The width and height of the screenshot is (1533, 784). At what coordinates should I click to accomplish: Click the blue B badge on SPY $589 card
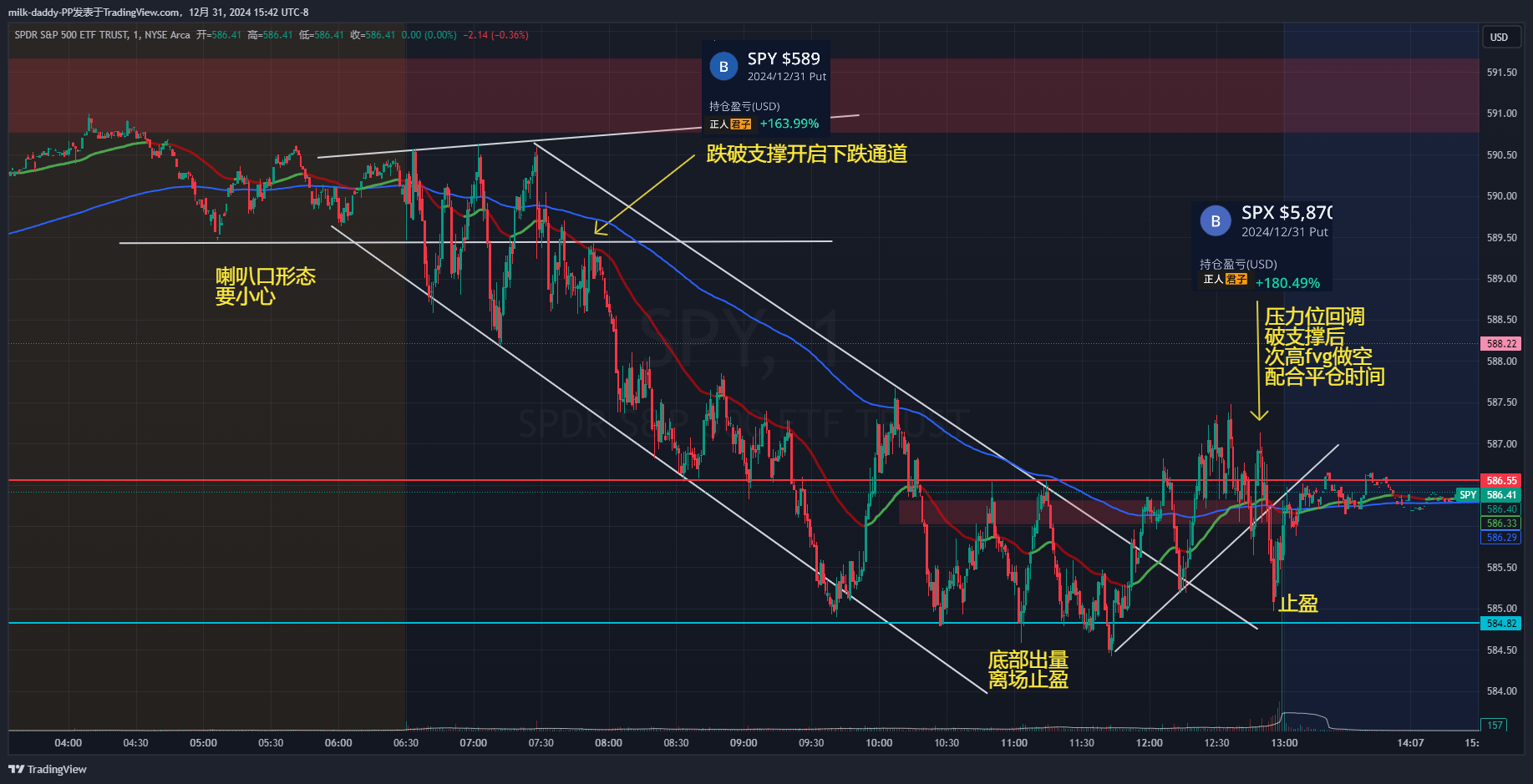(x=722, y=66)
